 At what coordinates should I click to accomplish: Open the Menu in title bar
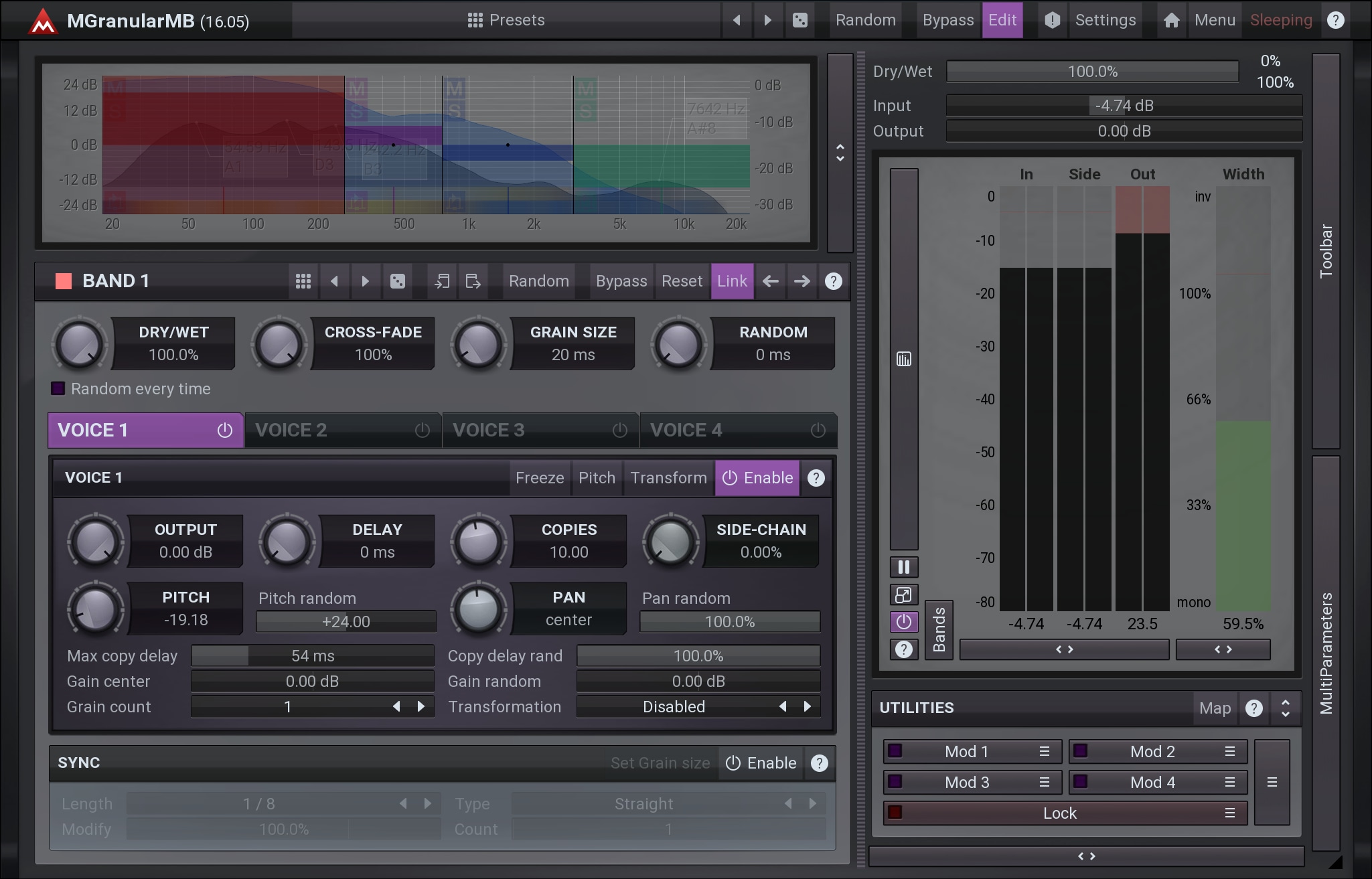[1215, 20]
